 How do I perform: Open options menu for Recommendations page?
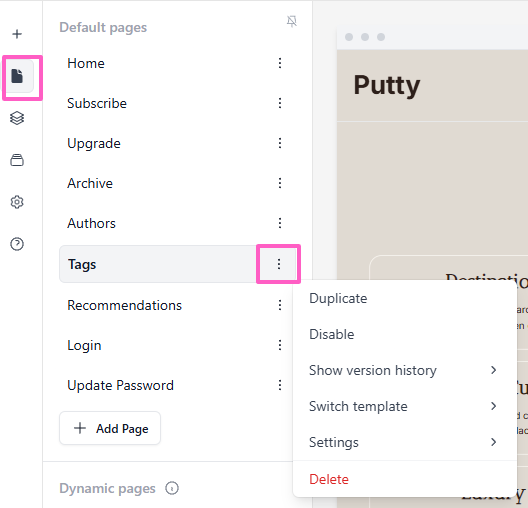point(280,305)
